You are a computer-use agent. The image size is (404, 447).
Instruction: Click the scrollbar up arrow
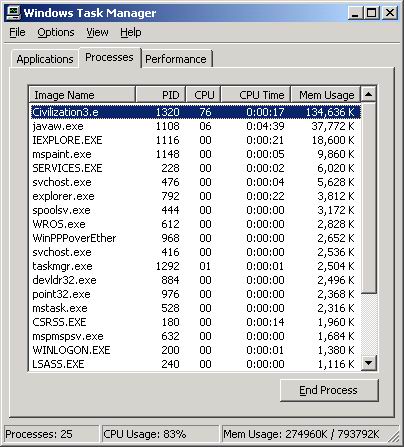click(x=368, y=94)
